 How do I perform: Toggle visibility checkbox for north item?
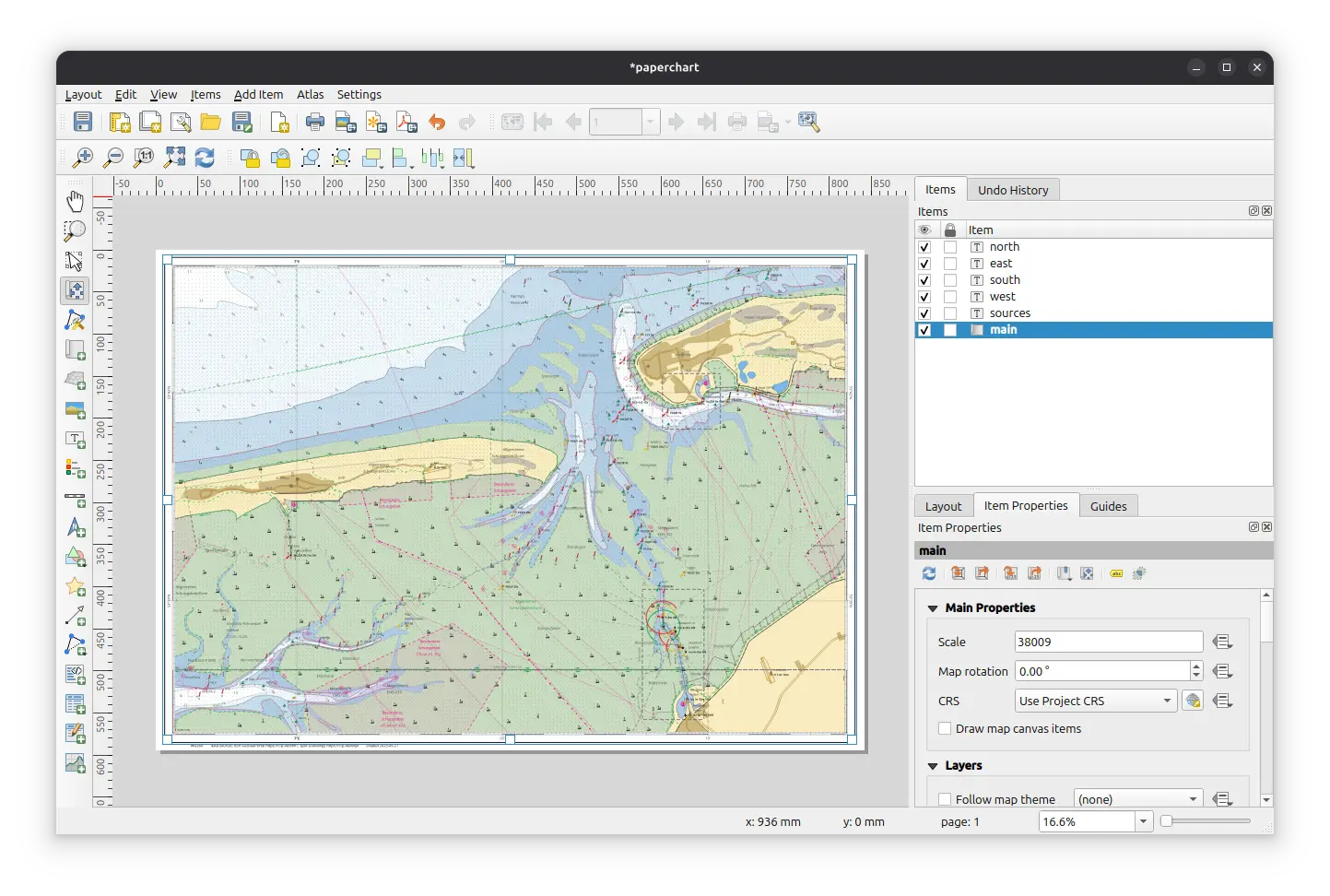pyautogui.click(x=924, y=247)
